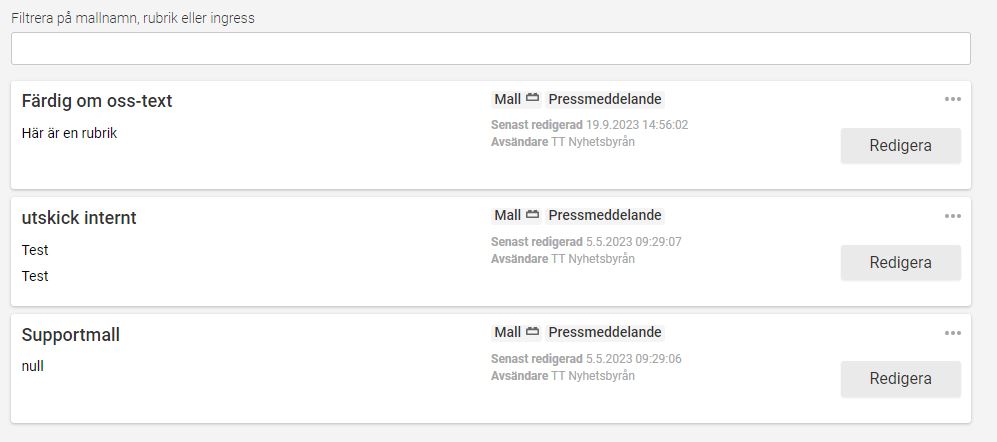The image size is (997, 442).
Task: Select Pressmeddelande tag on Supportmall card
Action: [605, 333]
